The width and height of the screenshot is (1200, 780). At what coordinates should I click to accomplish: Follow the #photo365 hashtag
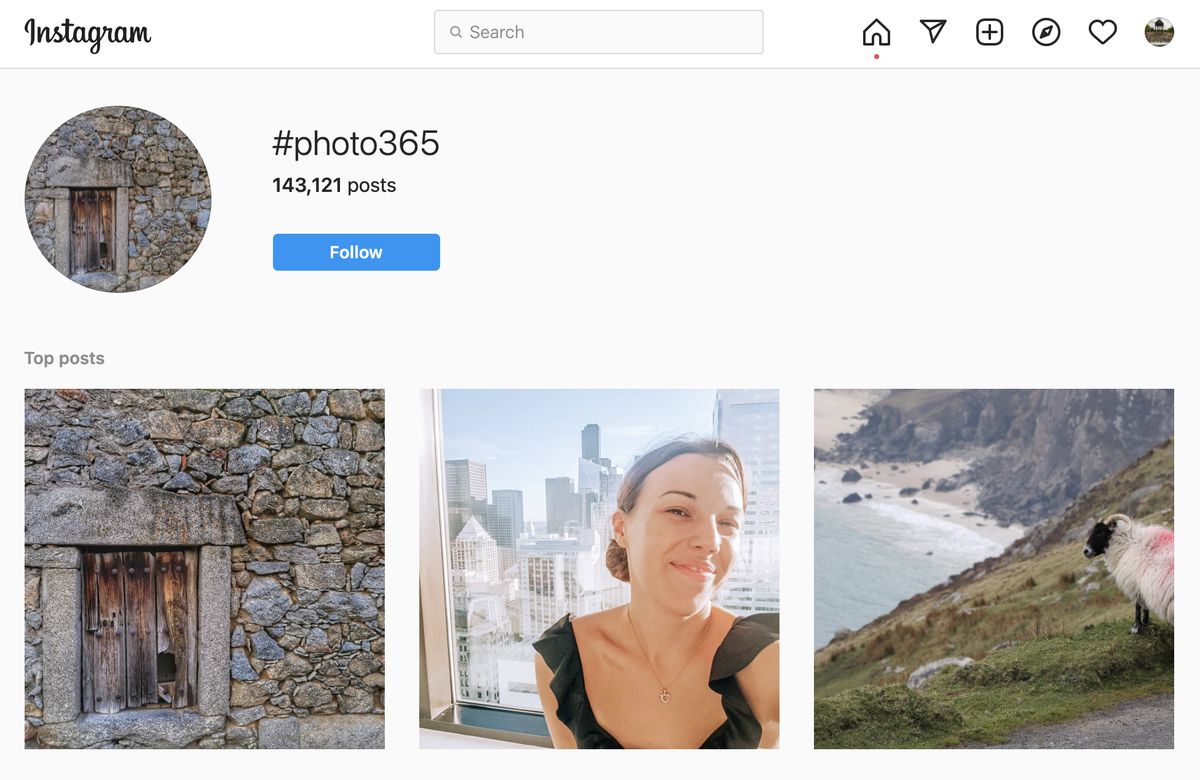356,252
